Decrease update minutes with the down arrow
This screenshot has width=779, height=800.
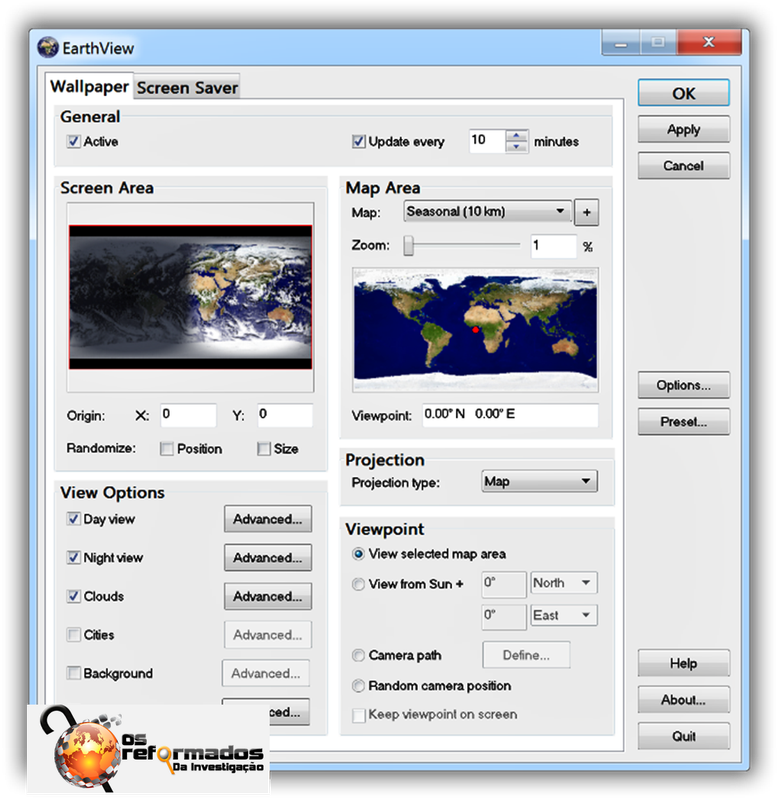(516, 146)
